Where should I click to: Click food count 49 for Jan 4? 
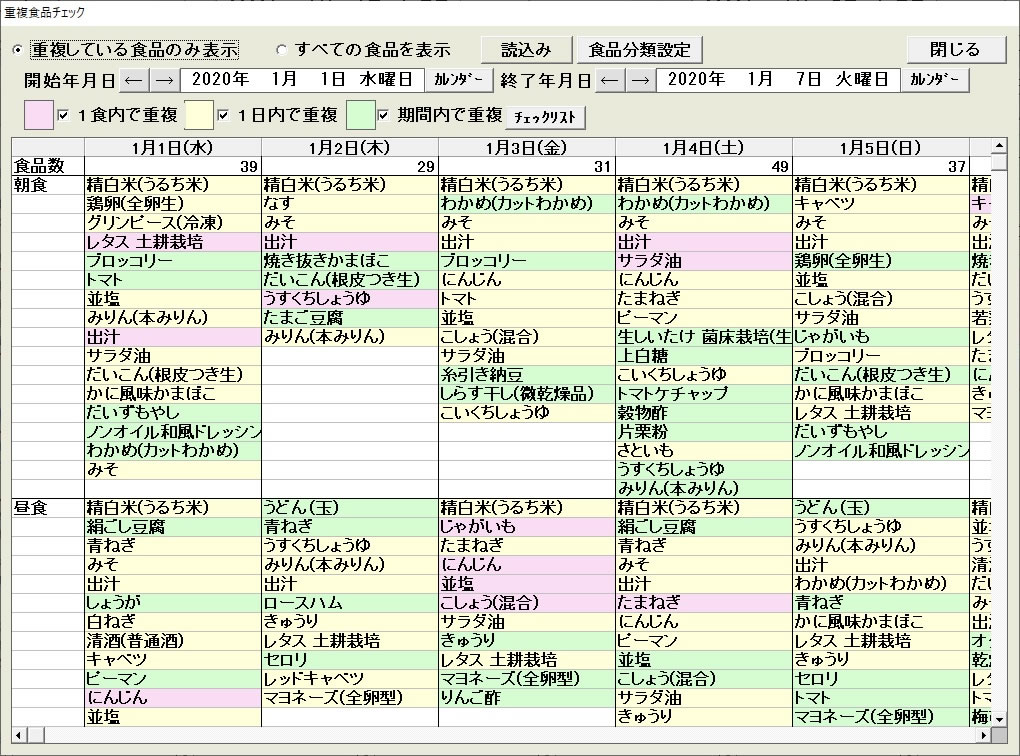pyautogui.click(x=704, y=167)
